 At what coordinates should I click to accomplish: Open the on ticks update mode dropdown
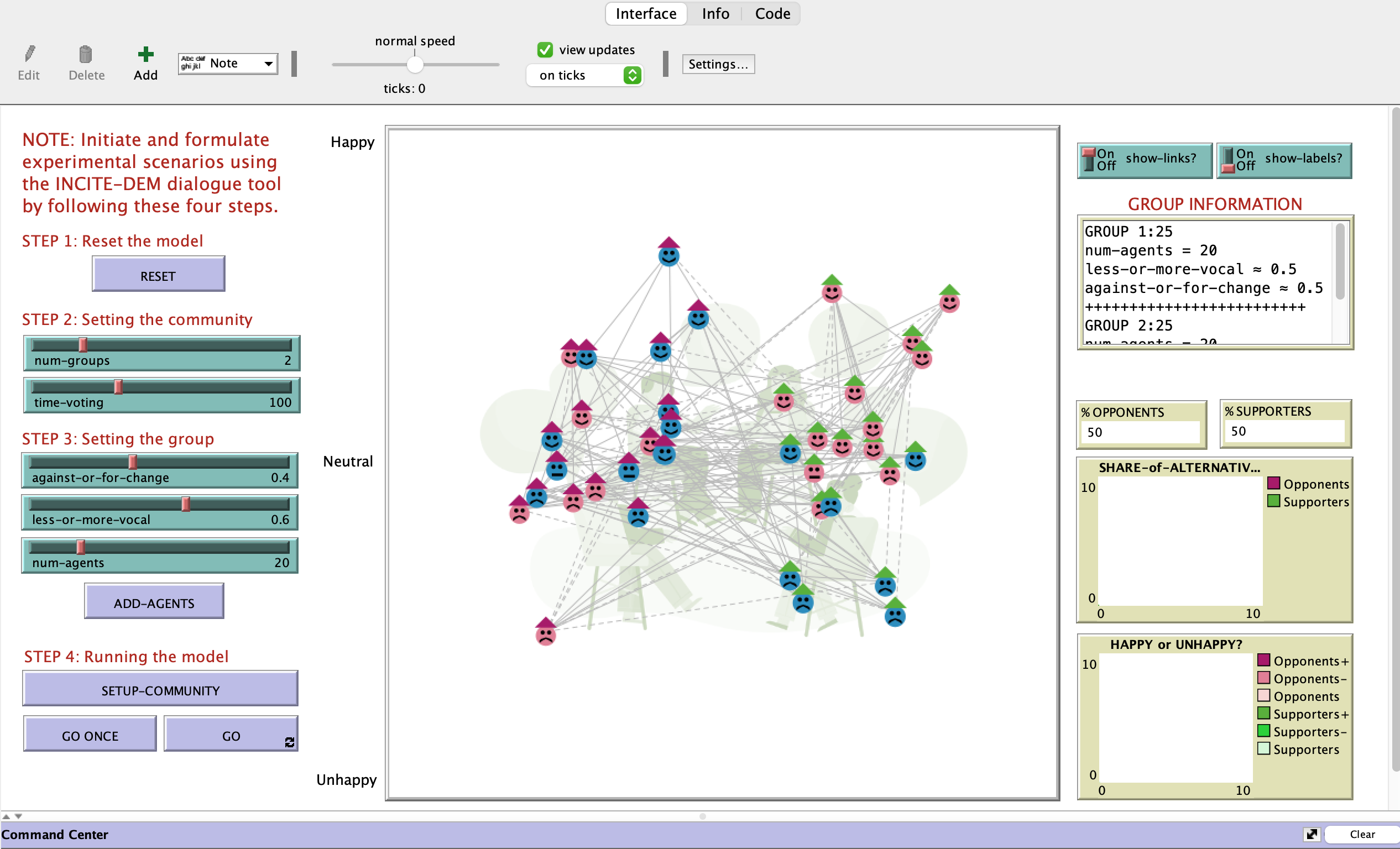pos(584,75)
